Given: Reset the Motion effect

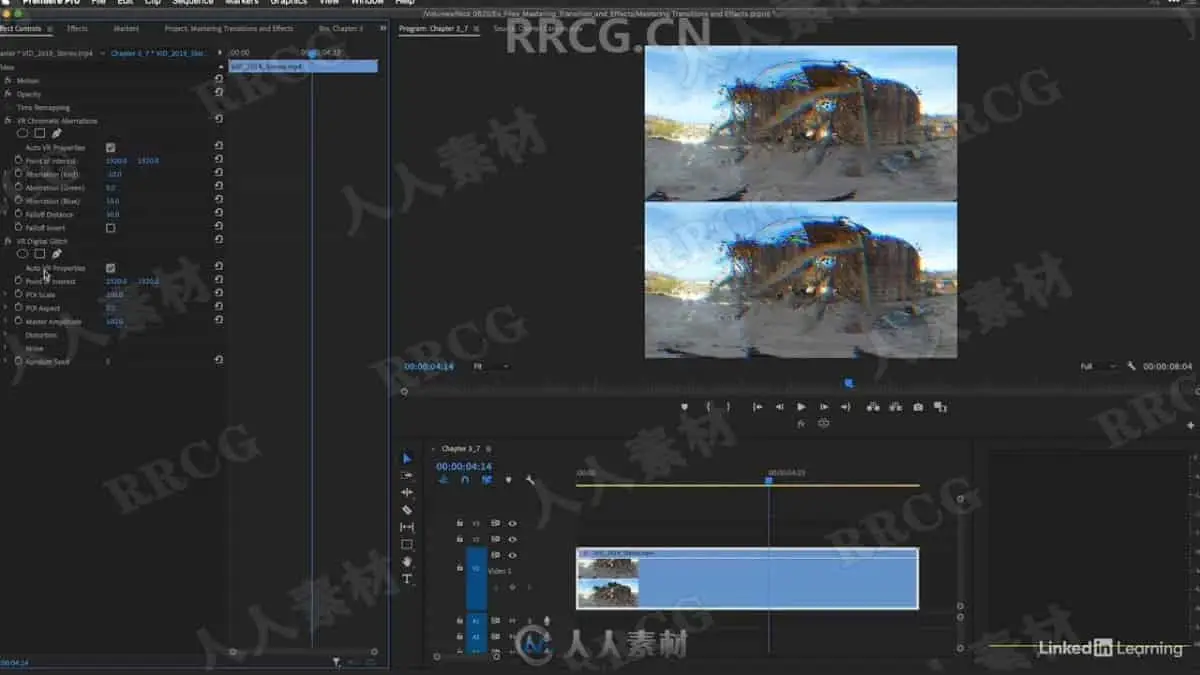Looking at the screenshot, I should [219, 79].
